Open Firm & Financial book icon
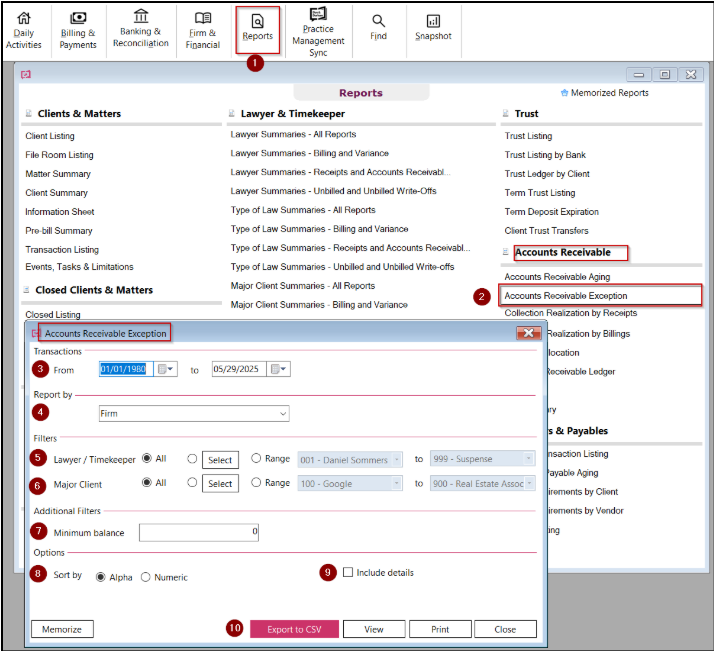 [203, 18]
